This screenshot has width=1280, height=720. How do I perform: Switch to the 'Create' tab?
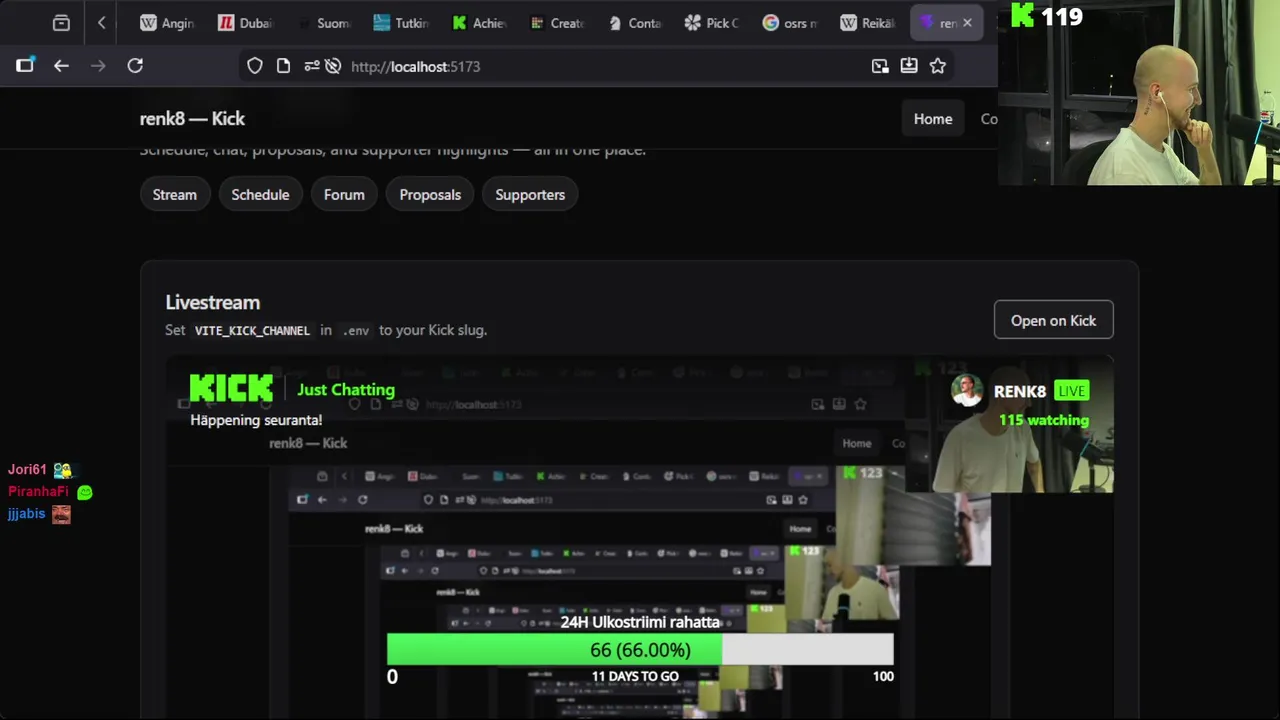click(x=557, y=23)
